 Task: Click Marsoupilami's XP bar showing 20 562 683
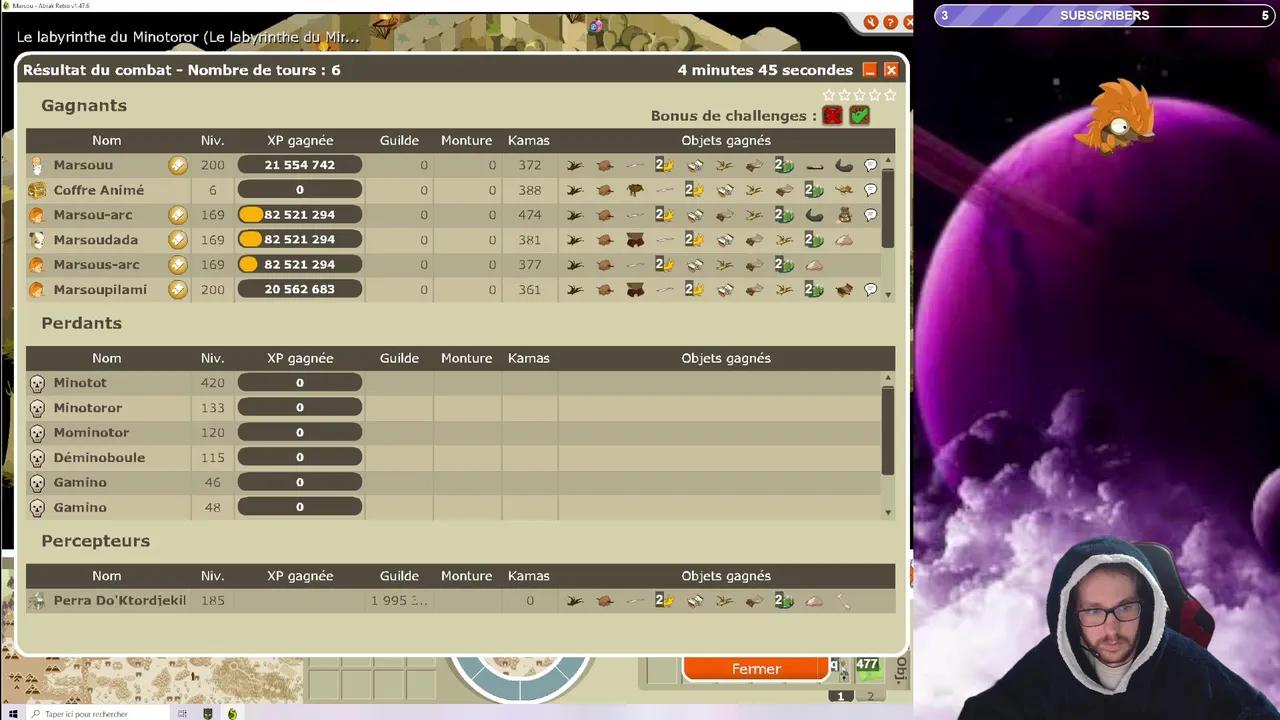click(299, 290)
